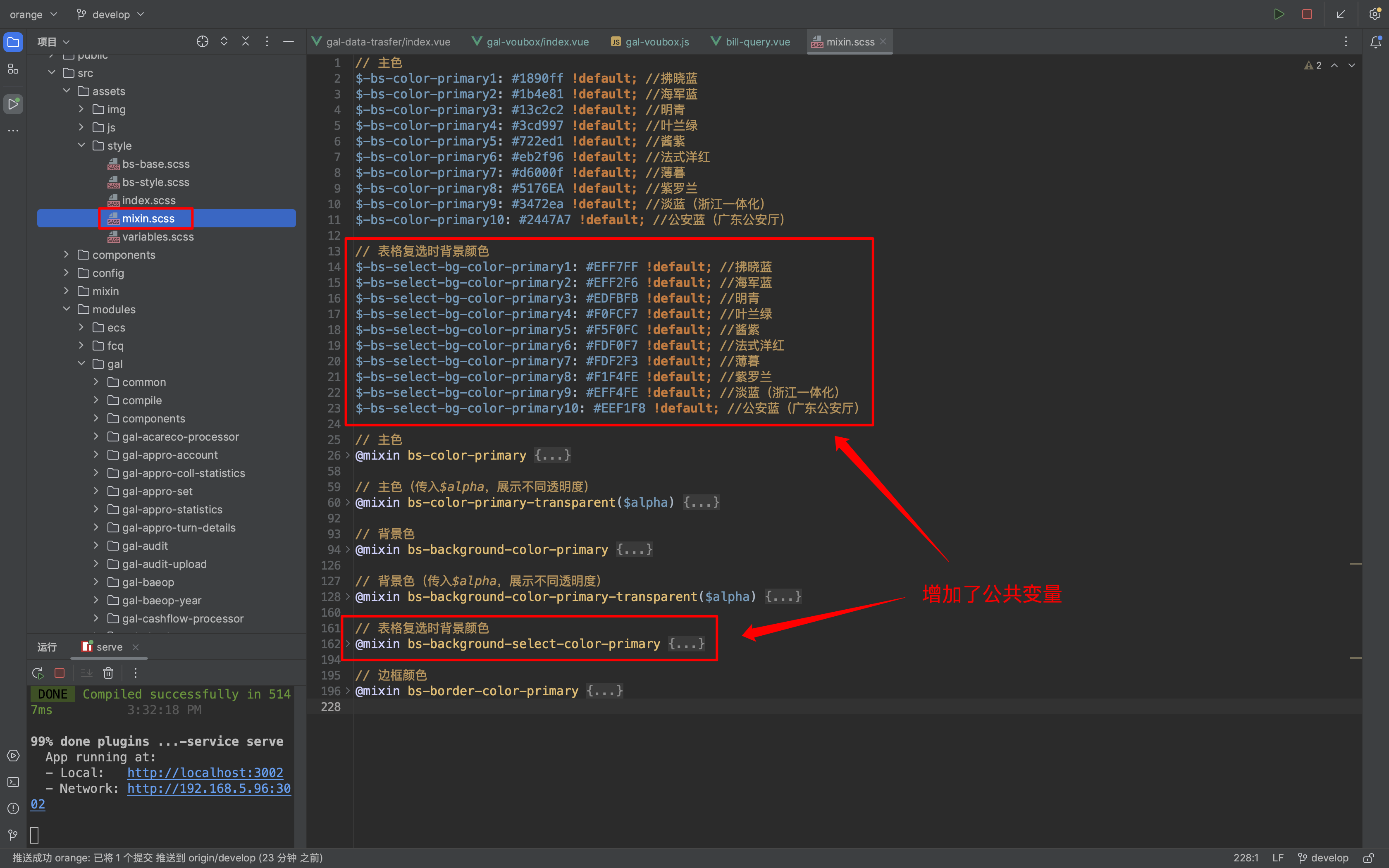Open the Problems tool window
The width and height of the screenshot is (1389, 868).
(x=13, y=808)
